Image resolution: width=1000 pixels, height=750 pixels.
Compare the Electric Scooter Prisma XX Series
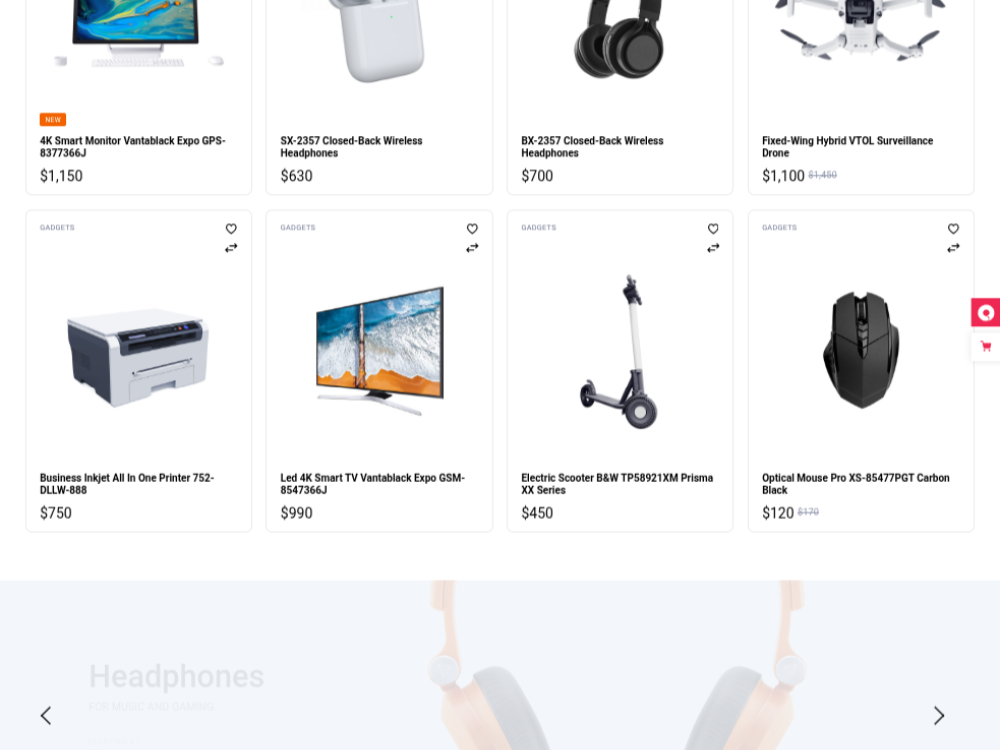713,247
